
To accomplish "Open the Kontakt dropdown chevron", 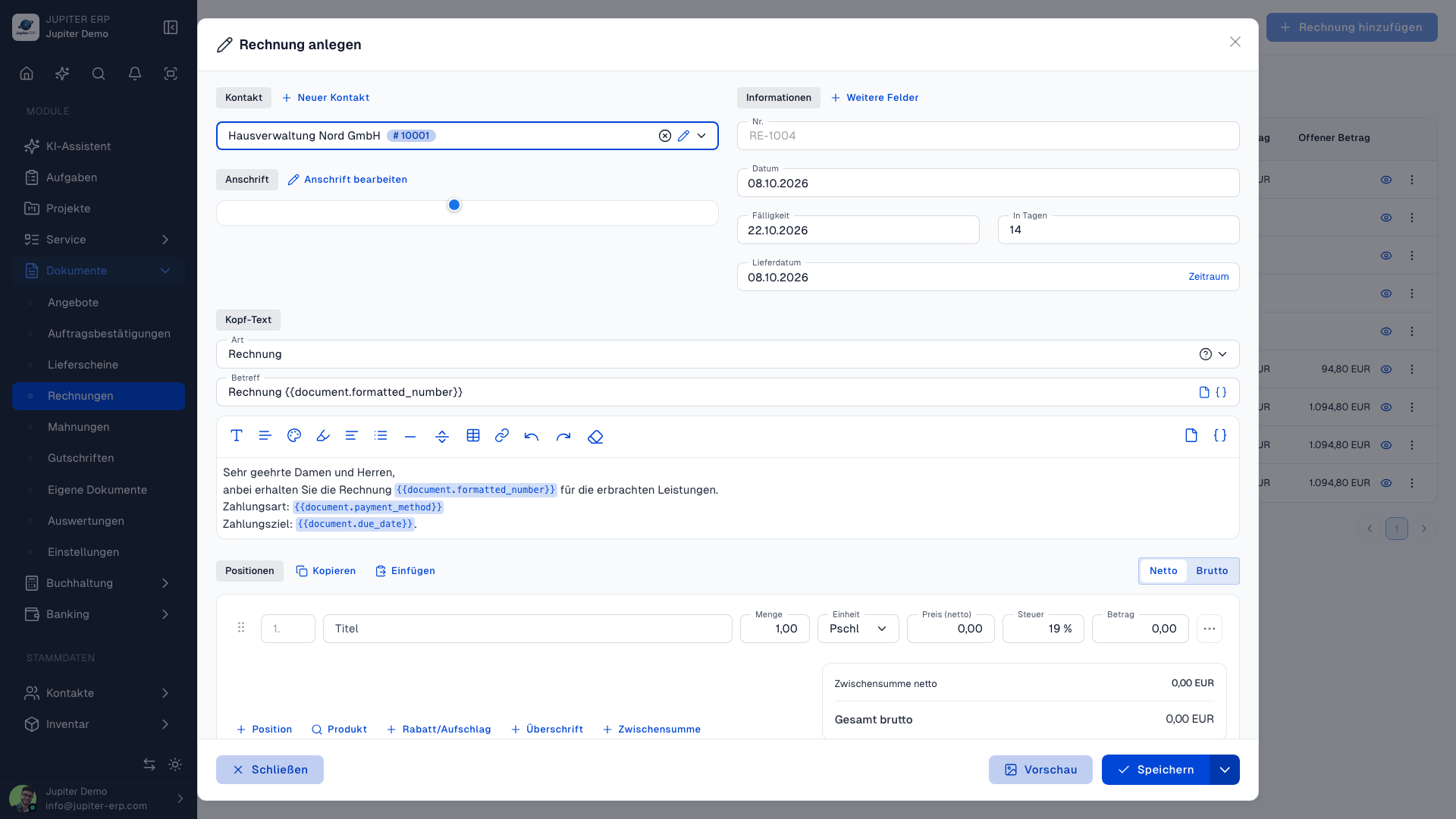I will tap(701, 136).
